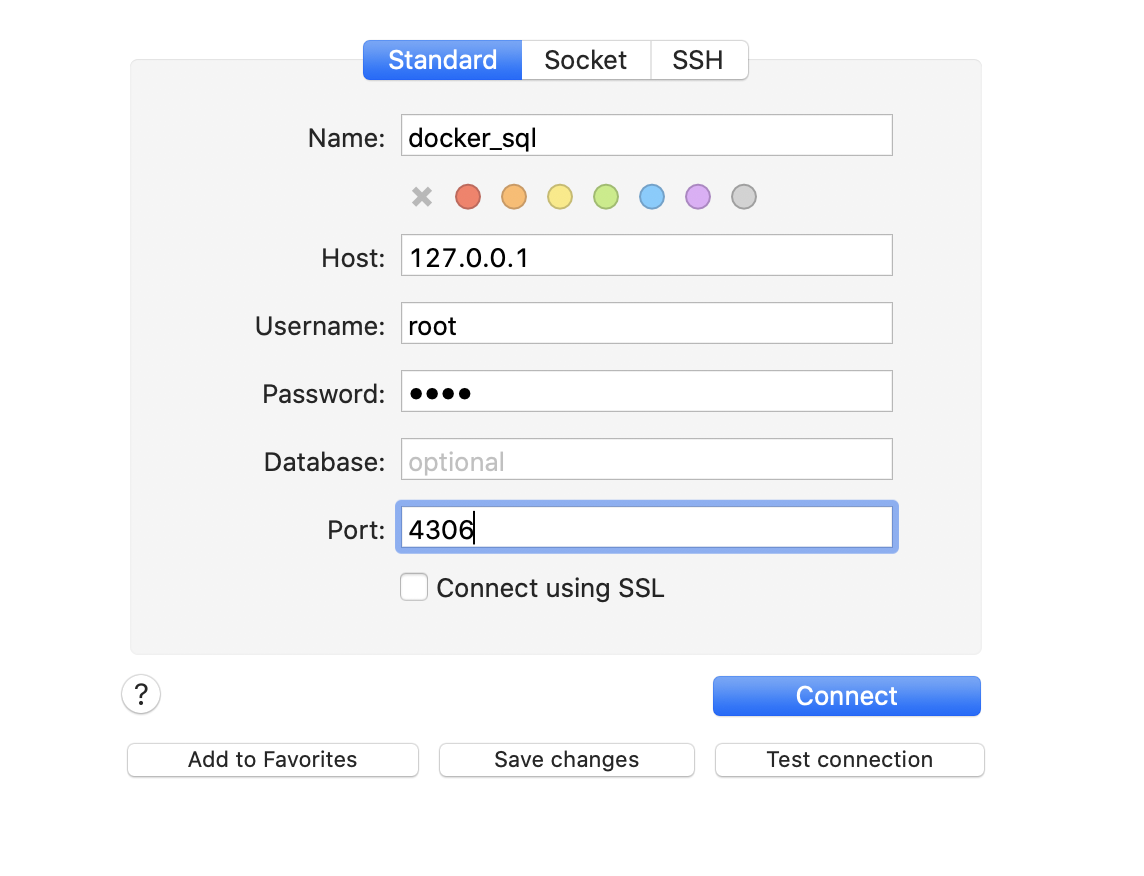The height and width of the screenshot is (876, 1144).
Task: Open the SSH connection tab
Action: tap(698, 60)
